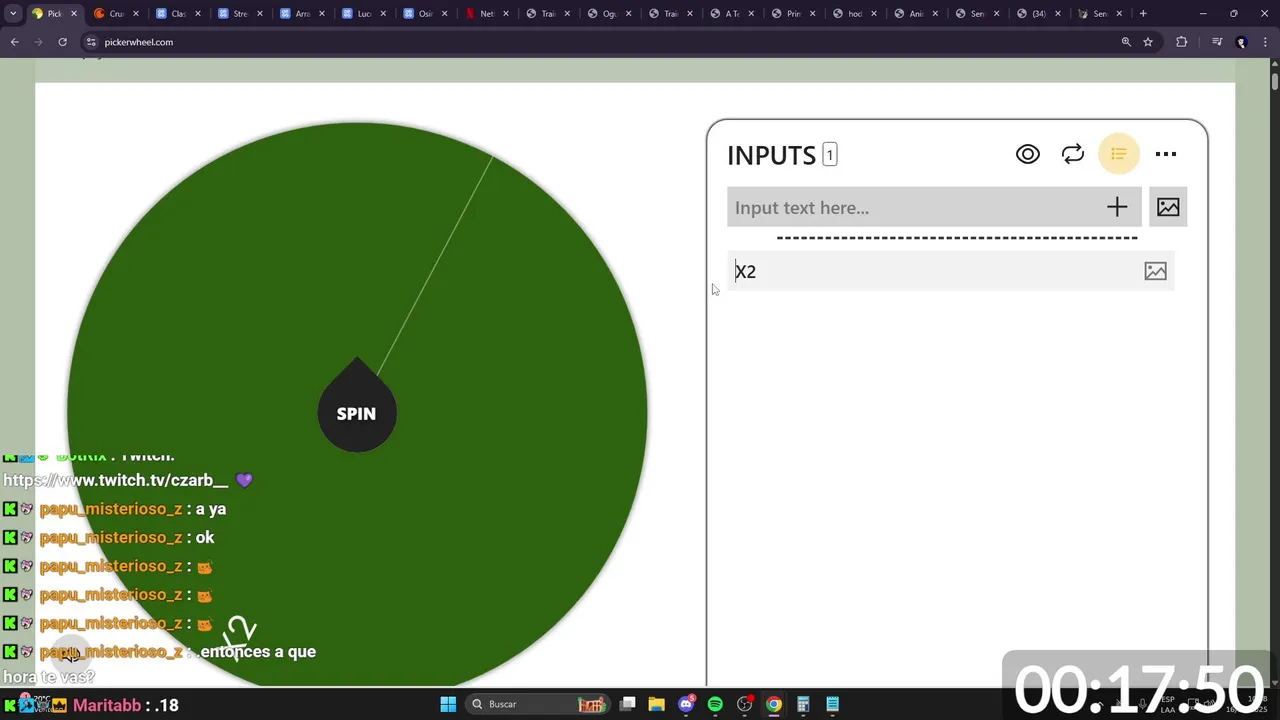1280x720 pixels.
Task: Add input using the plus icon
Action: click(x=1117, y=207)
